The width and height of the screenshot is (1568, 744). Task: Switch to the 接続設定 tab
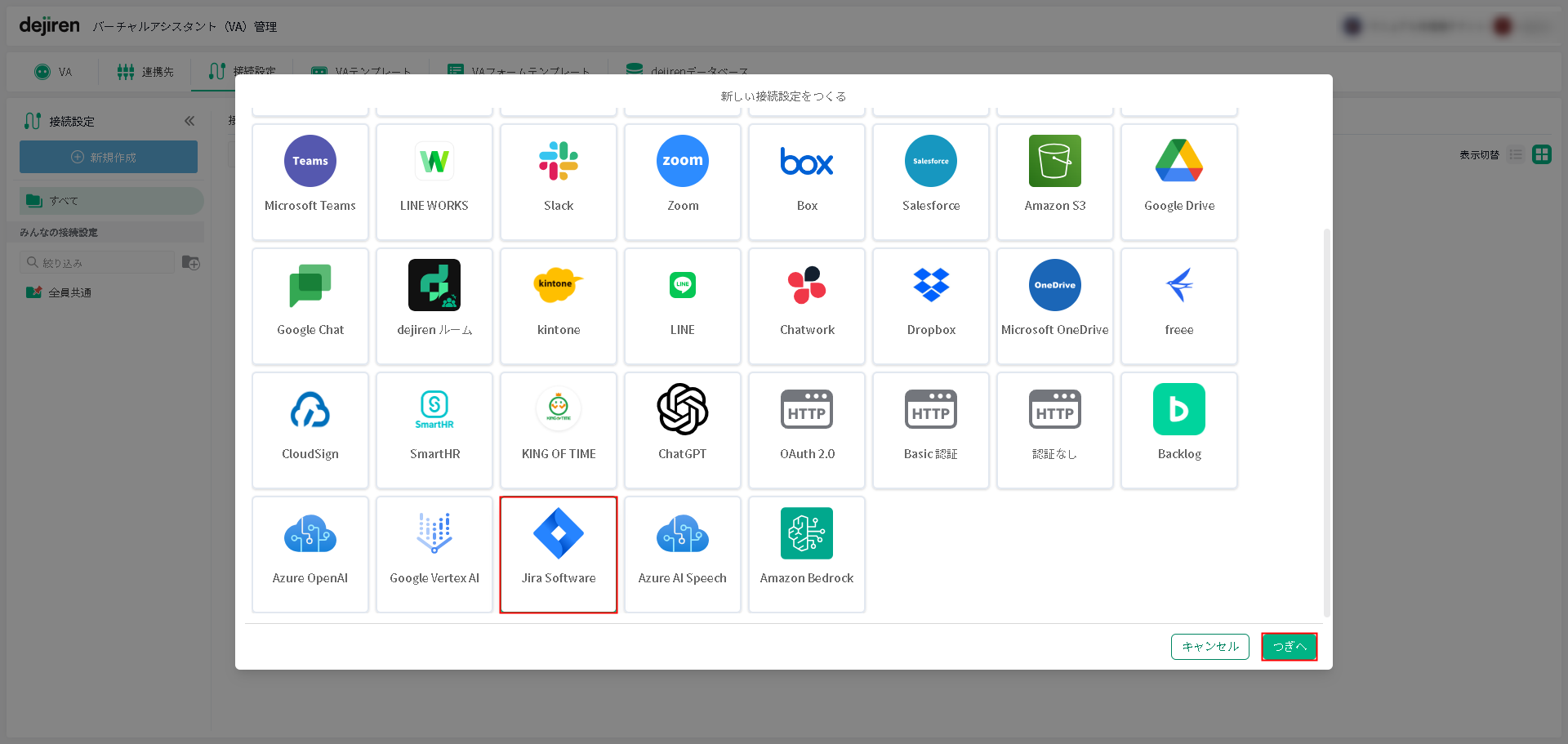pos(243,72)
